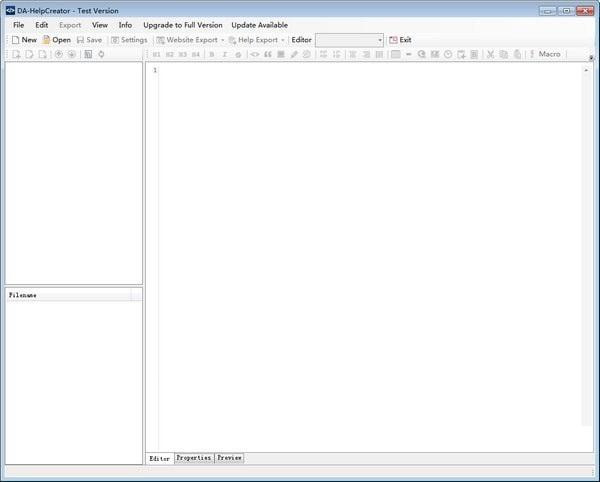600x482 pixels.
Task: Expand the Website Export dropdown arrow
Action: pos(222,40)
